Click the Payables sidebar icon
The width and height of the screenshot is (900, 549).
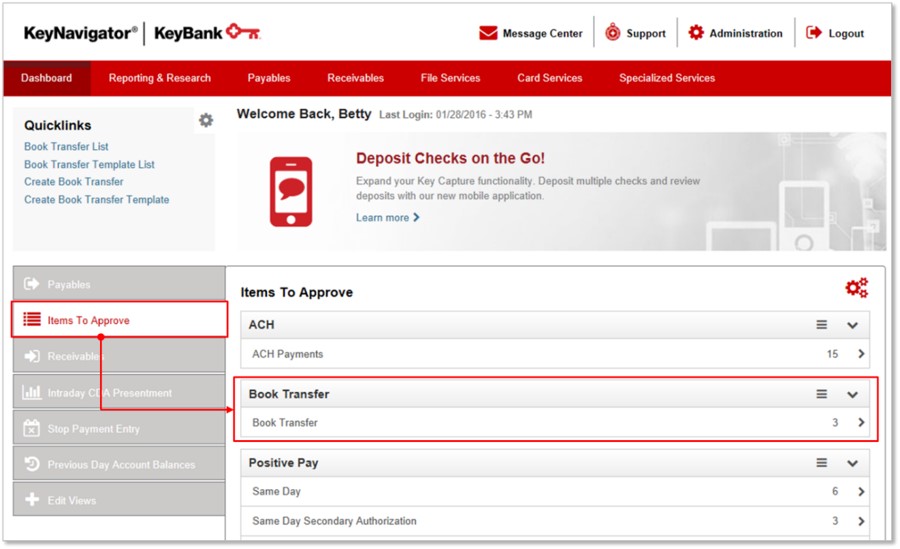click(32, 284)
